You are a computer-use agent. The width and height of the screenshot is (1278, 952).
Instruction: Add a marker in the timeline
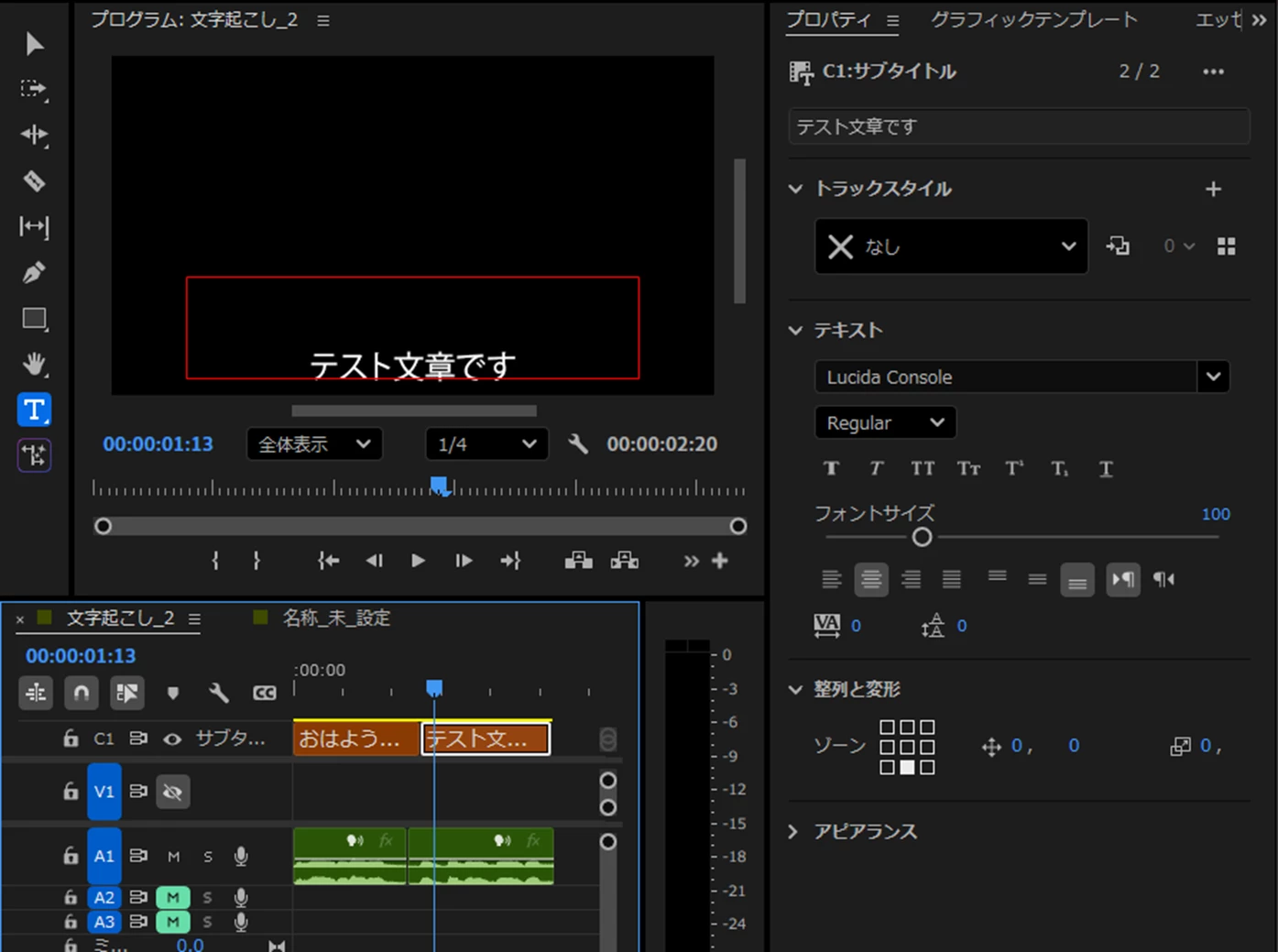pos(173,694)
